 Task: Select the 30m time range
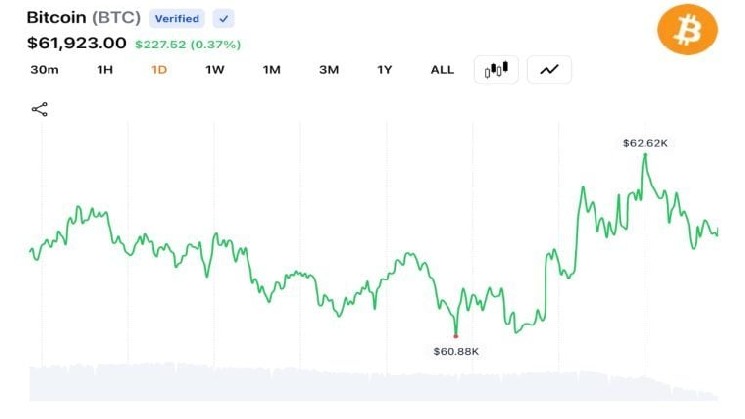click(44, 70)
